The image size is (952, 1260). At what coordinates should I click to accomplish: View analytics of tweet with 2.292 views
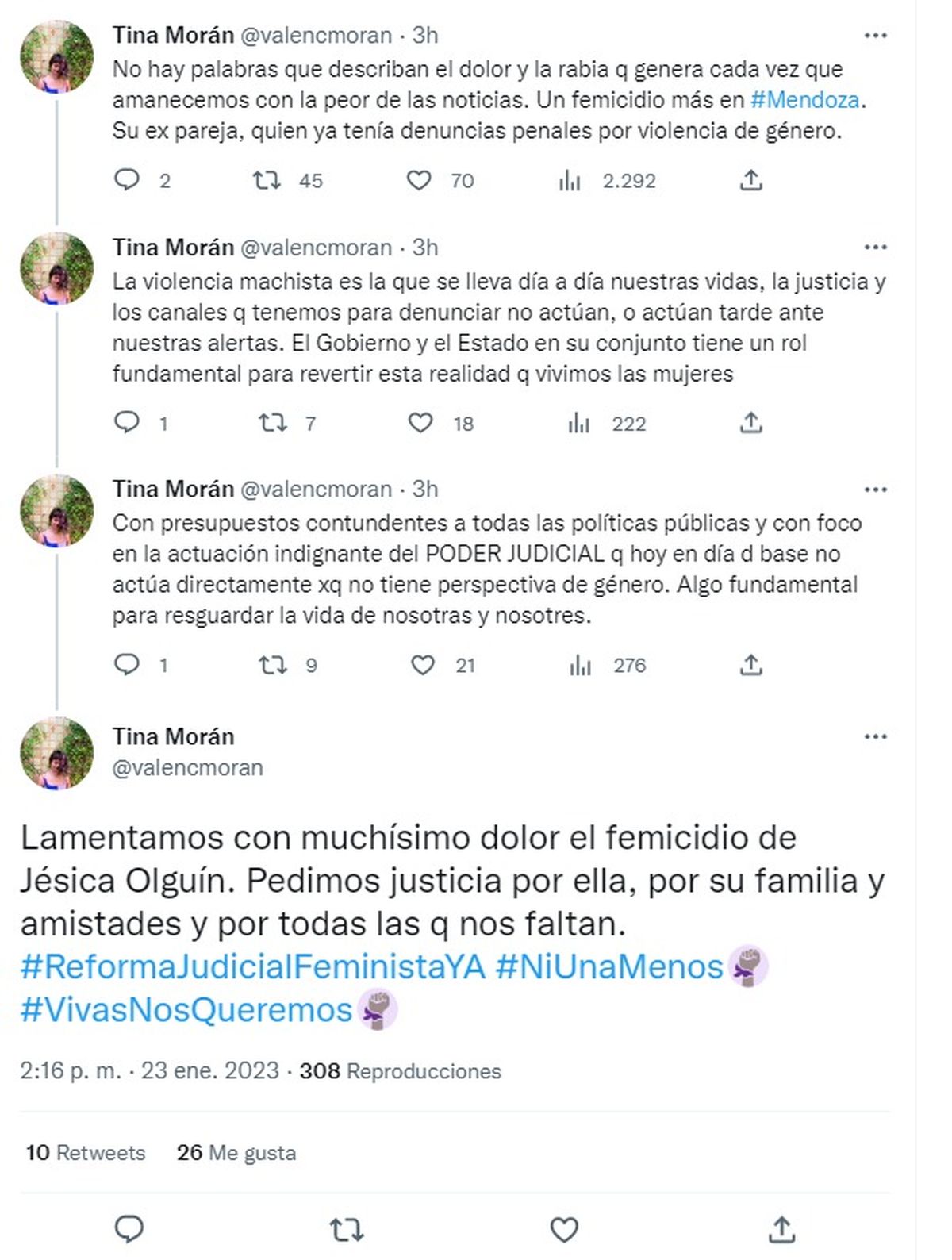coord(570,181)
